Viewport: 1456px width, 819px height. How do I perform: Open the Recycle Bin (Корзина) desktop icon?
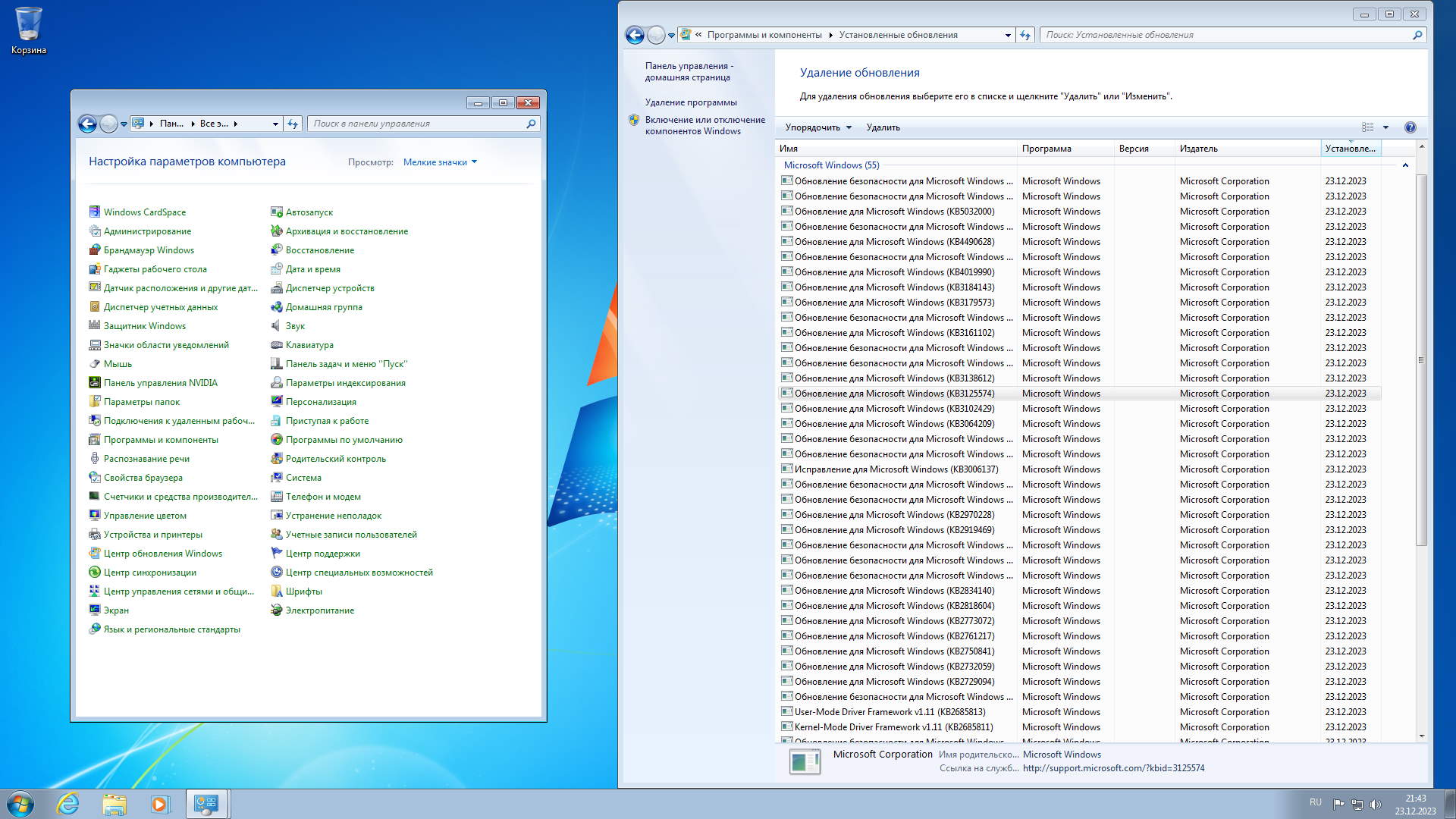click(x=29, y=24)
